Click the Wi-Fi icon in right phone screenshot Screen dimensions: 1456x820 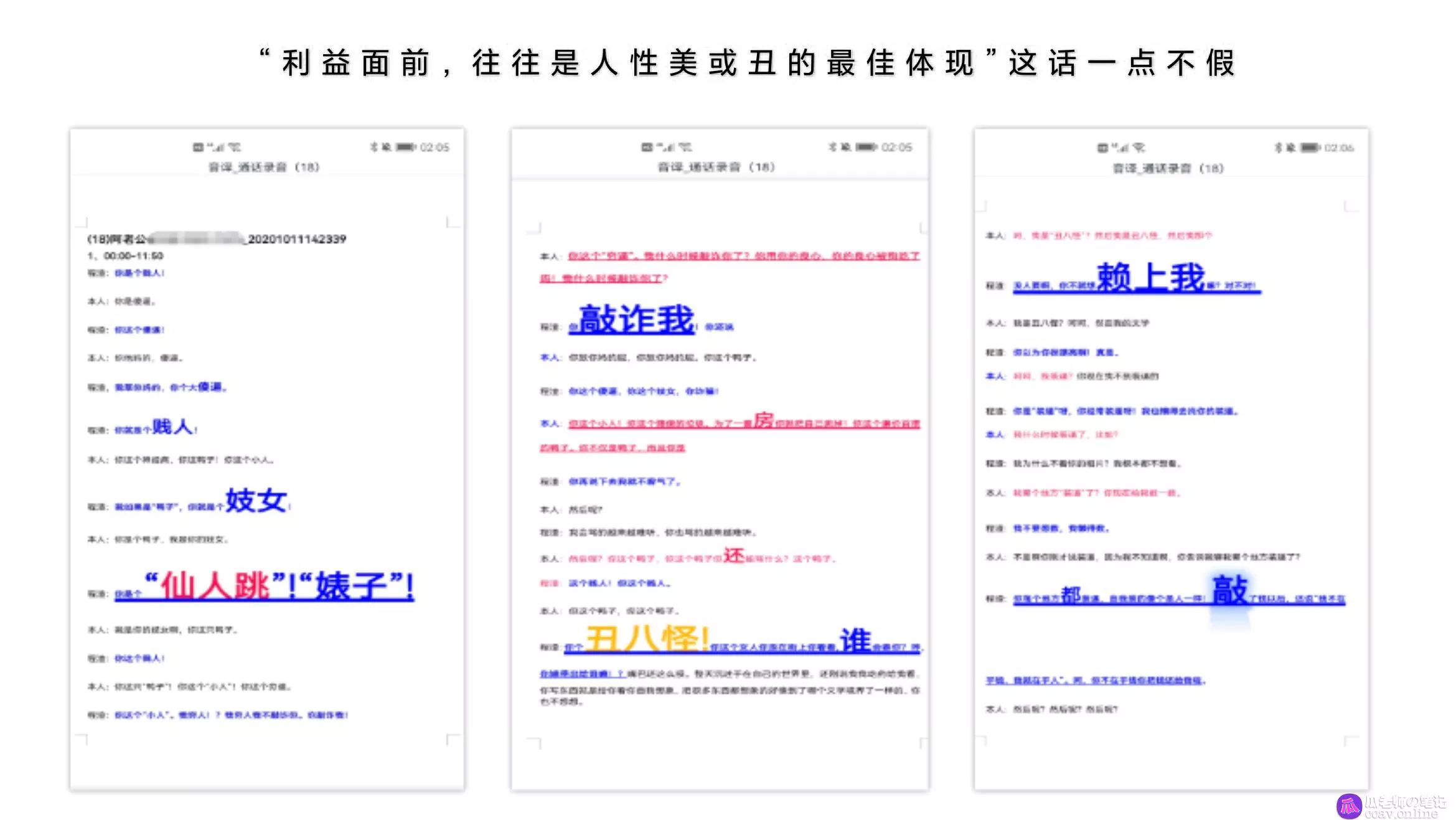click(x=1139, y=148)
